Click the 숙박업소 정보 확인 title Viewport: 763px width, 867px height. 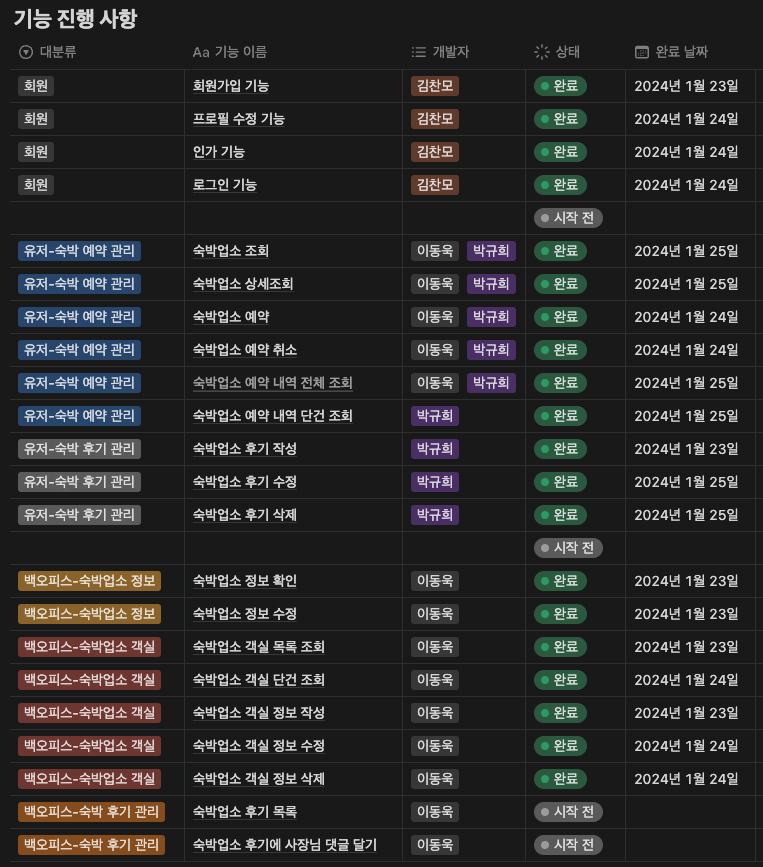click(244, 581)
